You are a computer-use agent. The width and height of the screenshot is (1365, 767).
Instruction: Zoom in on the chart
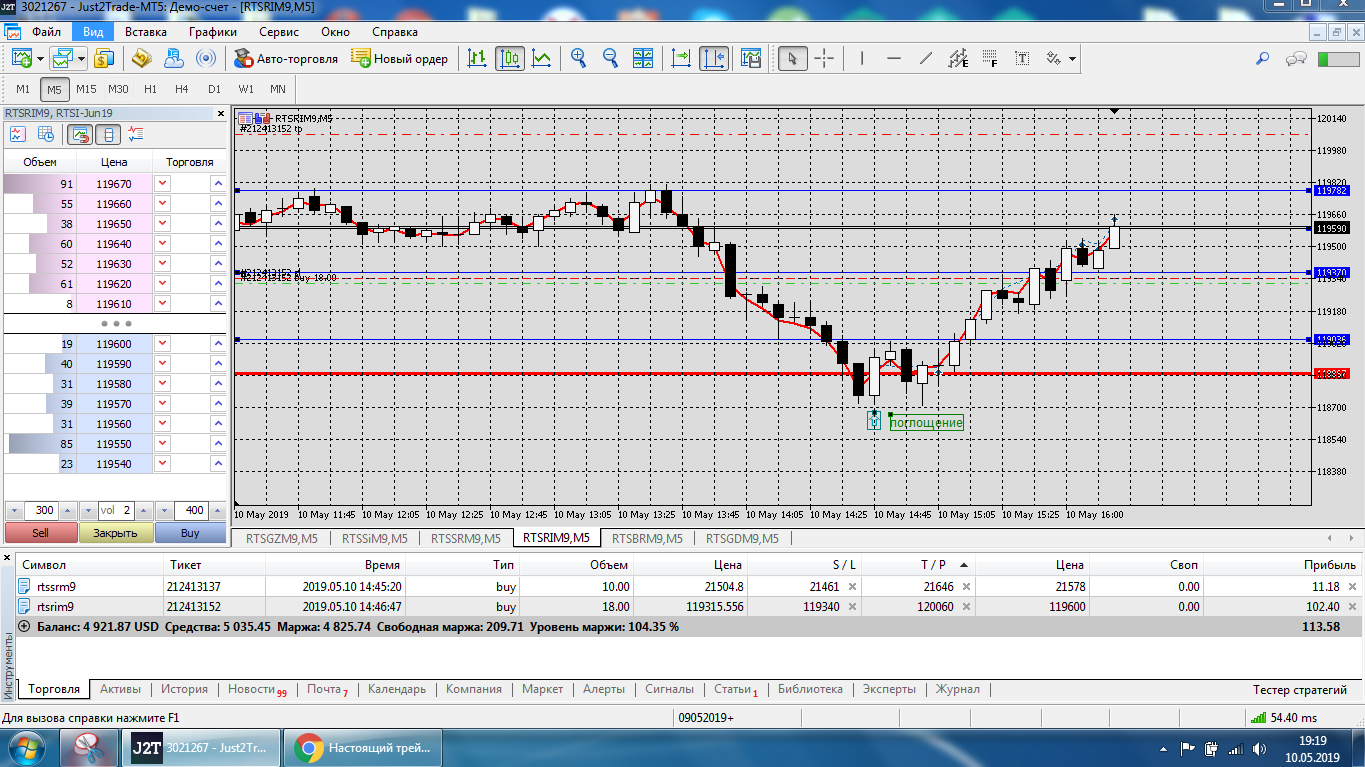click(x=578, y=58)
